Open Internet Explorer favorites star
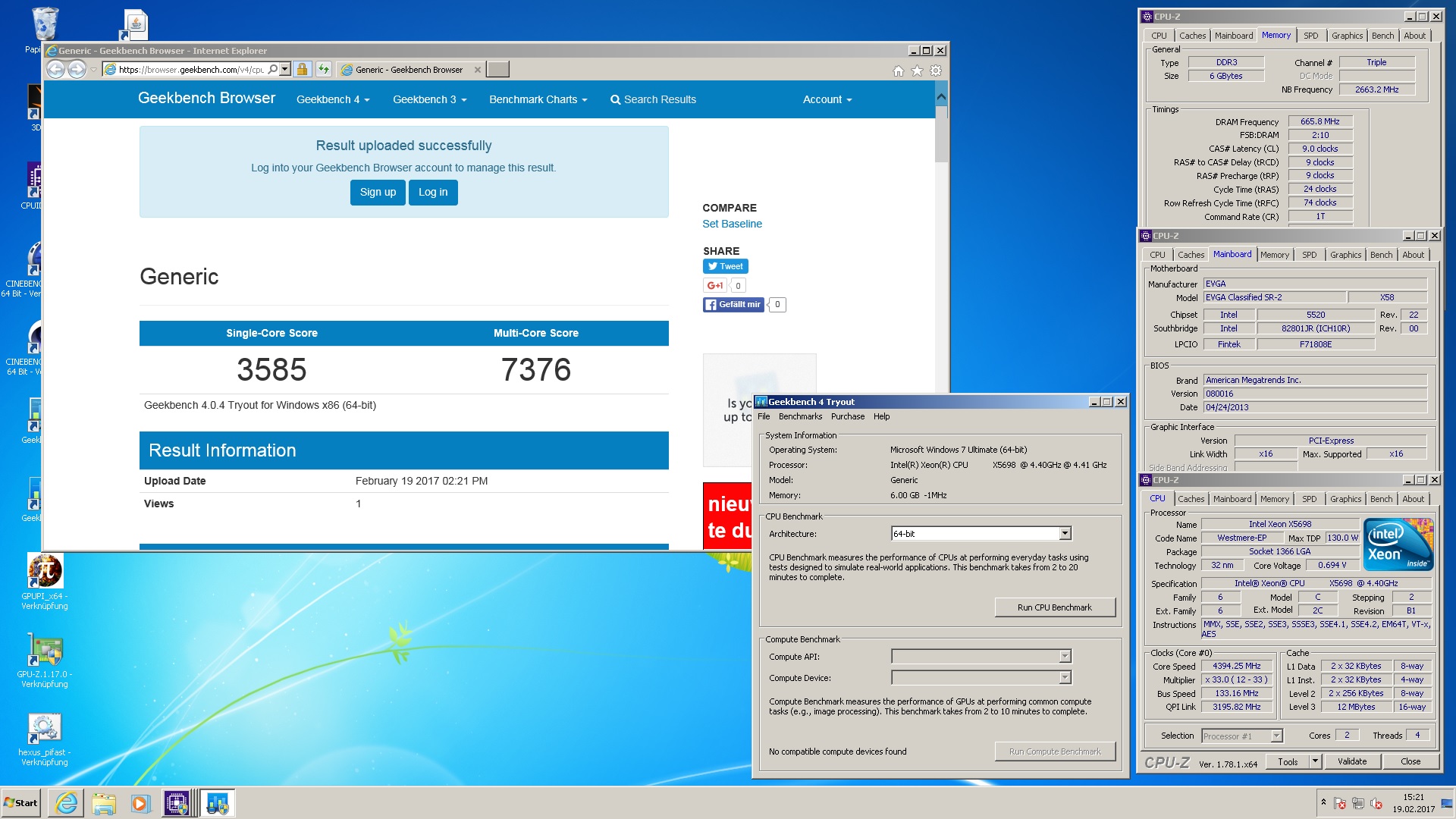Image resolution: width=1456 pixels, height=819 pixels. click(x=917, y=71)
